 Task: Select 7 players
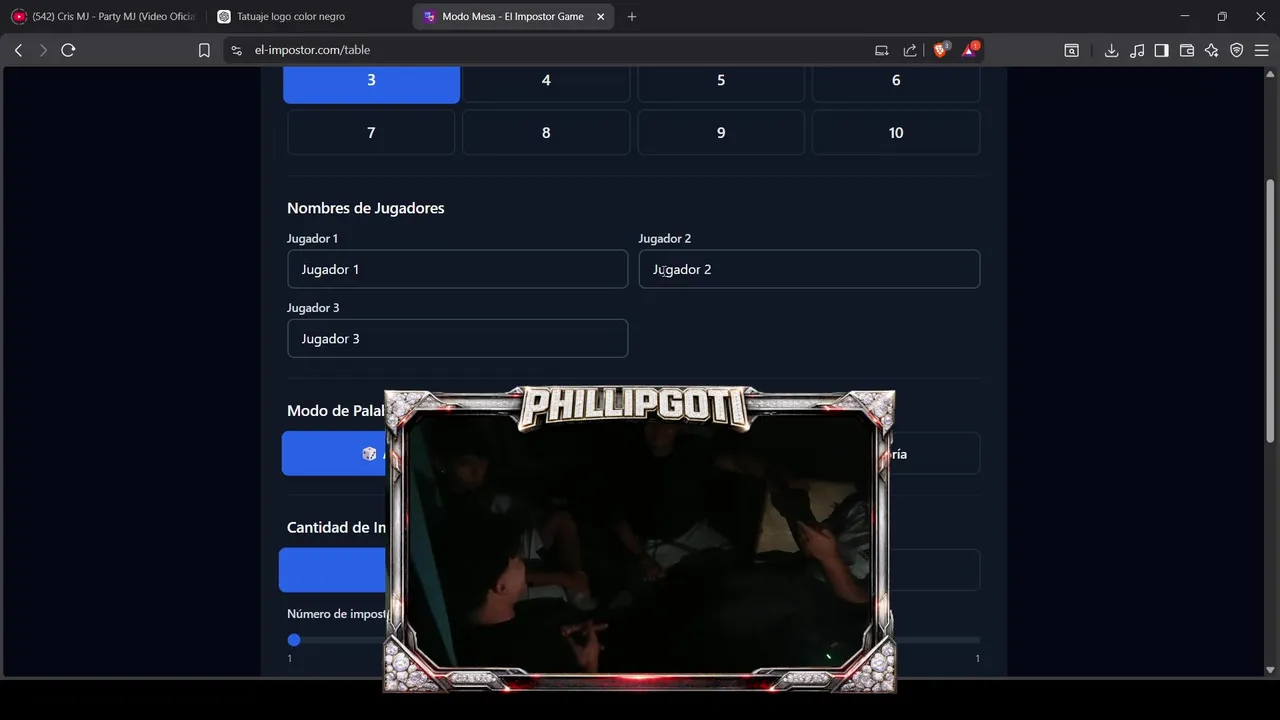click(371, 132)
